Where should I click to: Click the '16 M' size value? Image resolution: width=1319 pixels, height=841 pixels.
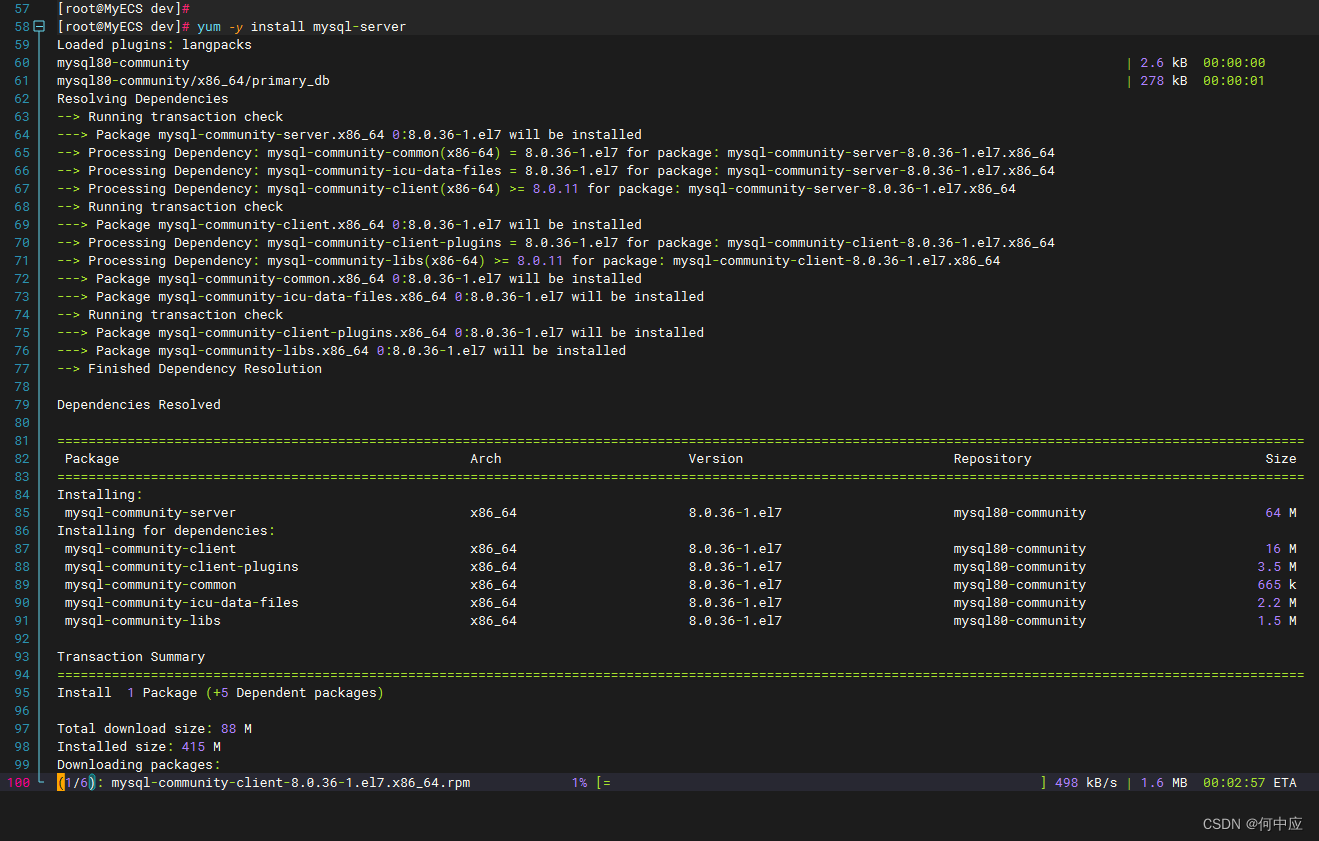pyautogui.click(x=1281, y=549)
